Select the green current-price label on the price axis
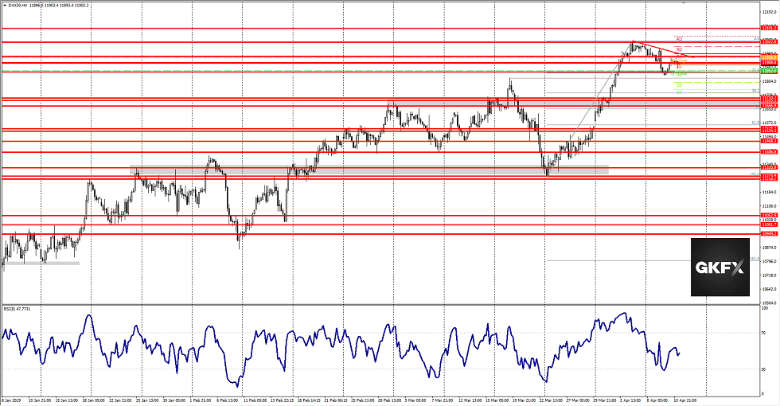This screenshot has width=780, height=406. [769, 71]
